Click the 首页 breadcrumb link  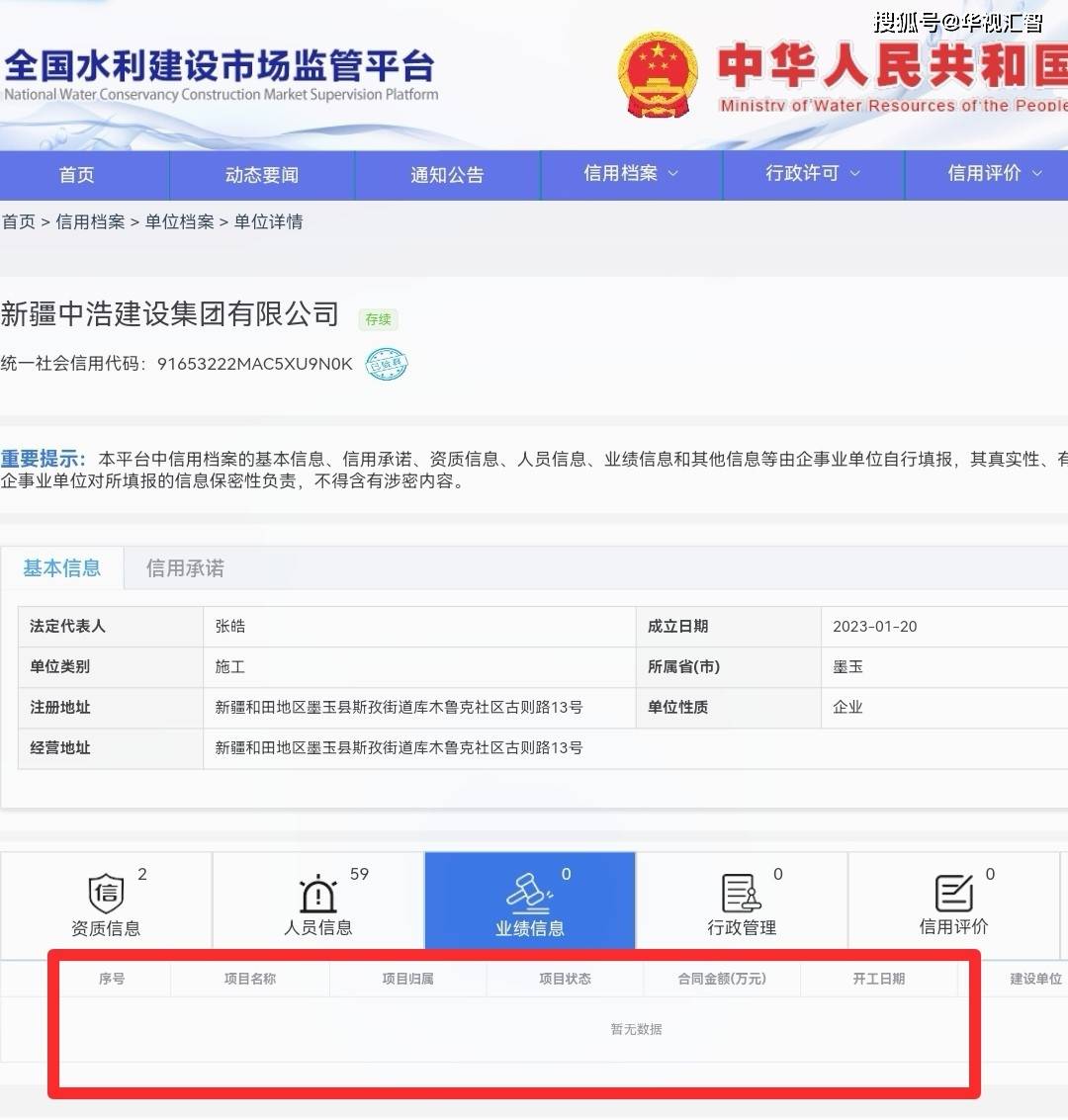(18, 222)
